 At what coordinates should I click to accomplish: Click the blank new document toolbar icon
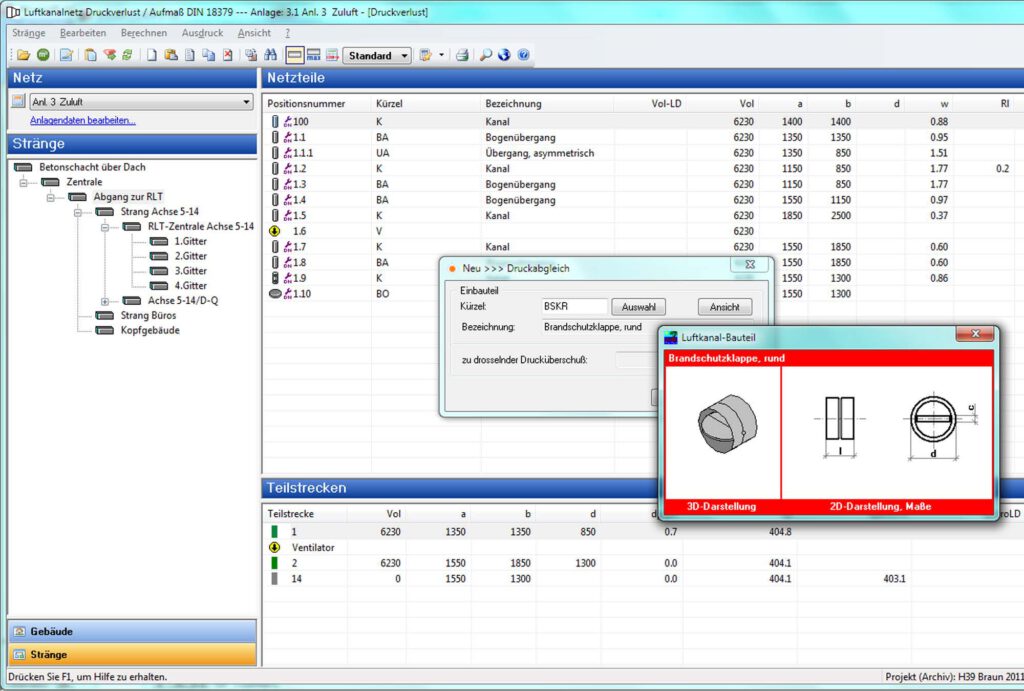click(x=152, y=56)
